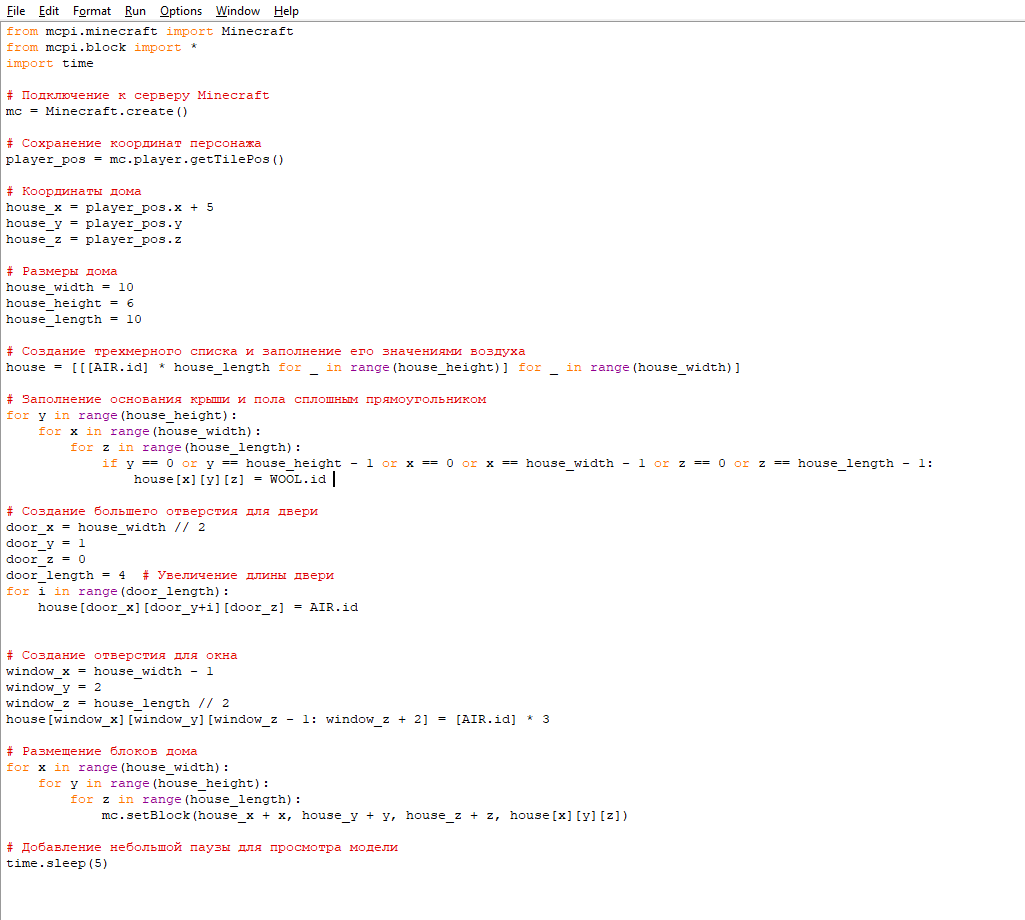Viewport: 1025px width, 920px height.
Task: Click line 'house_width = 10'
Action: [x=70, y=288]
